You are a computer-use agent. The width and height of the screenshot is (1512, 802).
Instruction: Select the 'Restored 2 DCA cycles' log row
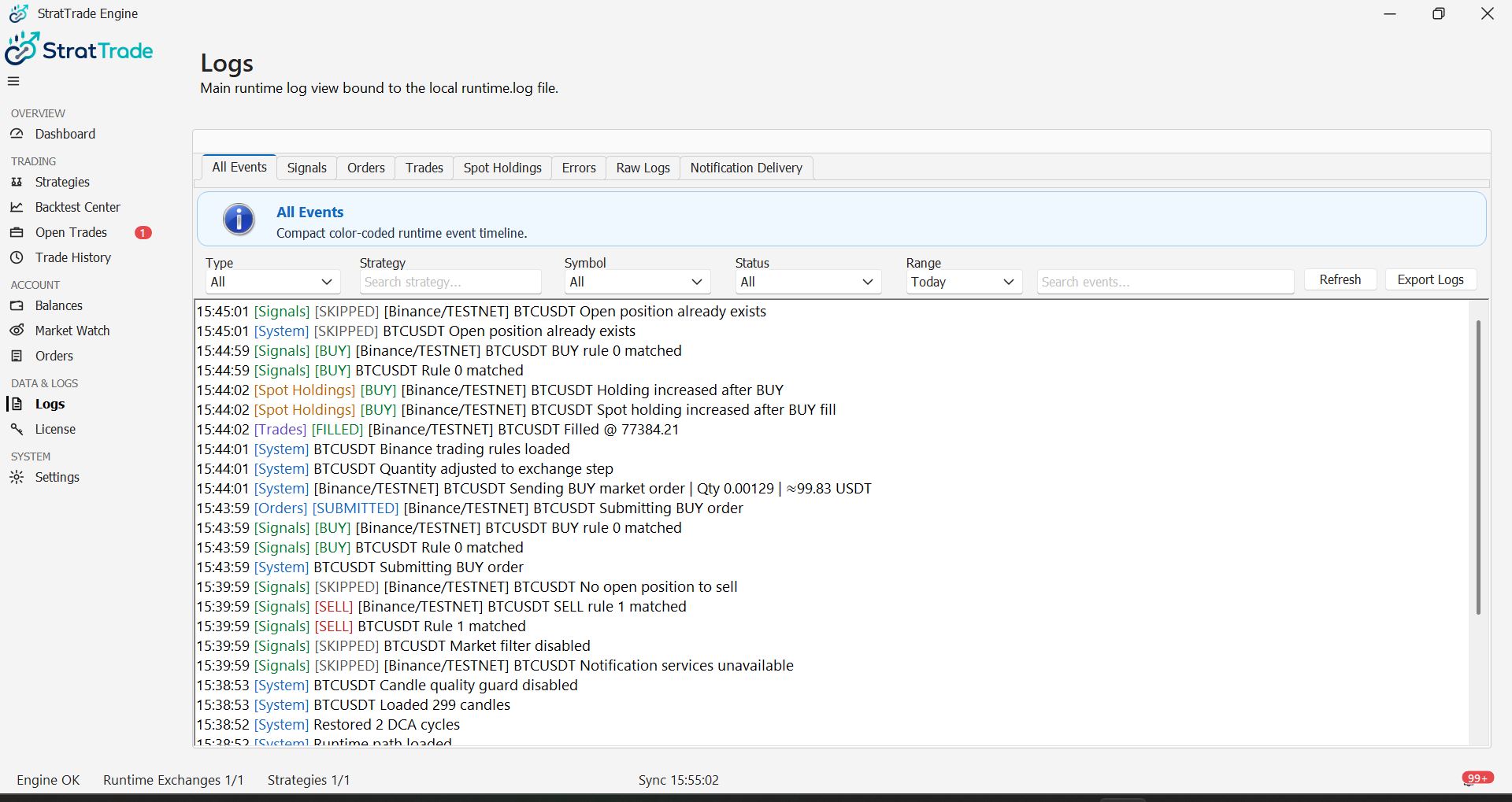point(328,725)
